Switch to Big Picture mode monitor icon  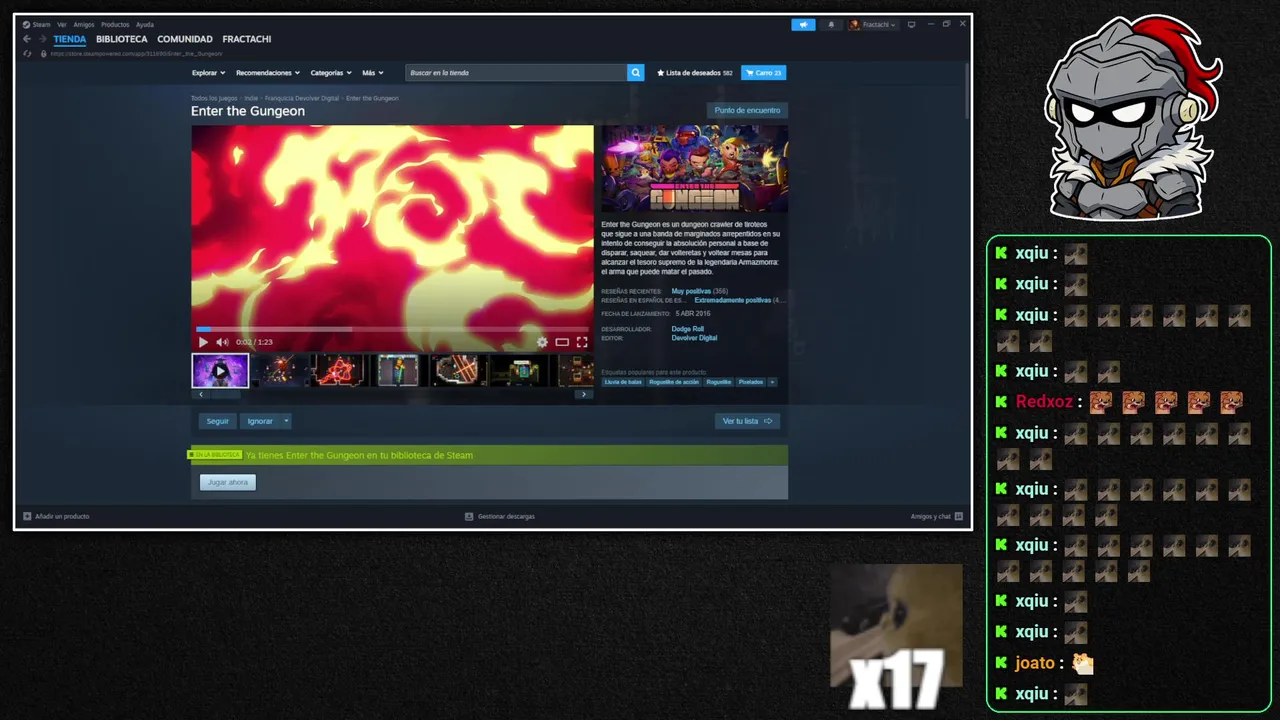[911, 24]
